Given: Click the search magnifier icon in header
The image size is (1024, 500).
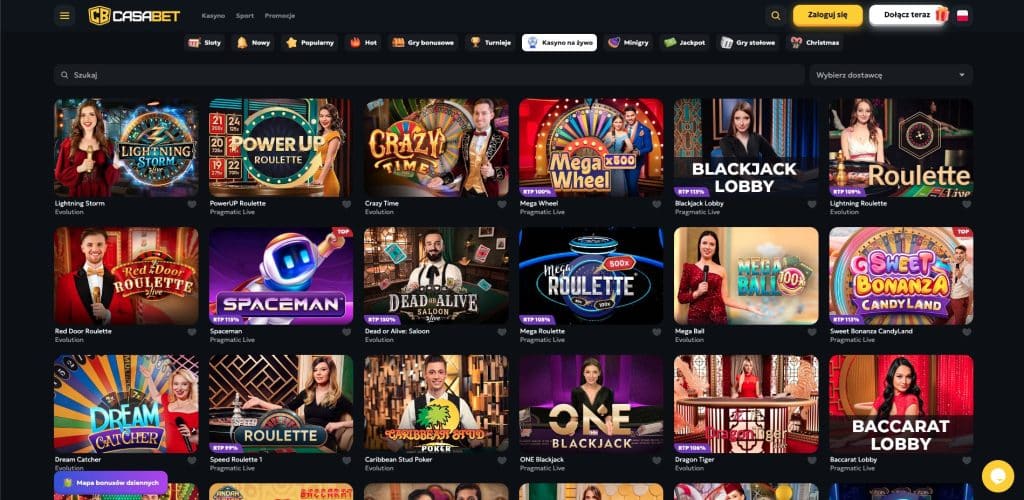Looking at the screenshot, I should point(775,16).
